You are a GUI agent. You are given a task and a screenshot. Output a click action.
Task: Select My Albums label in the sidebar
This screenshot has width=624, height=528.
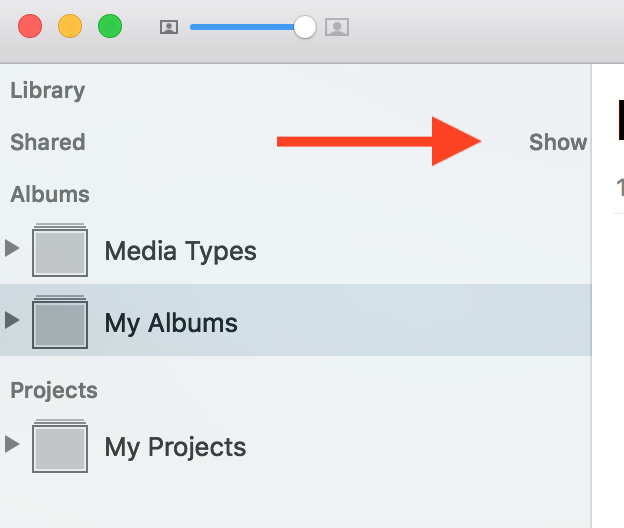171,323
